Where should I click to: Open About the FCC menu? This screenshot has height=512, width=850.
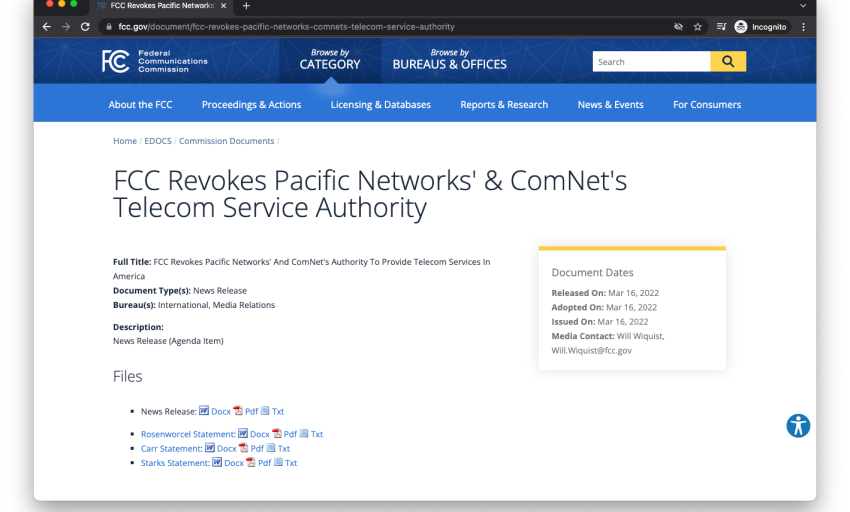coord(140,105)
